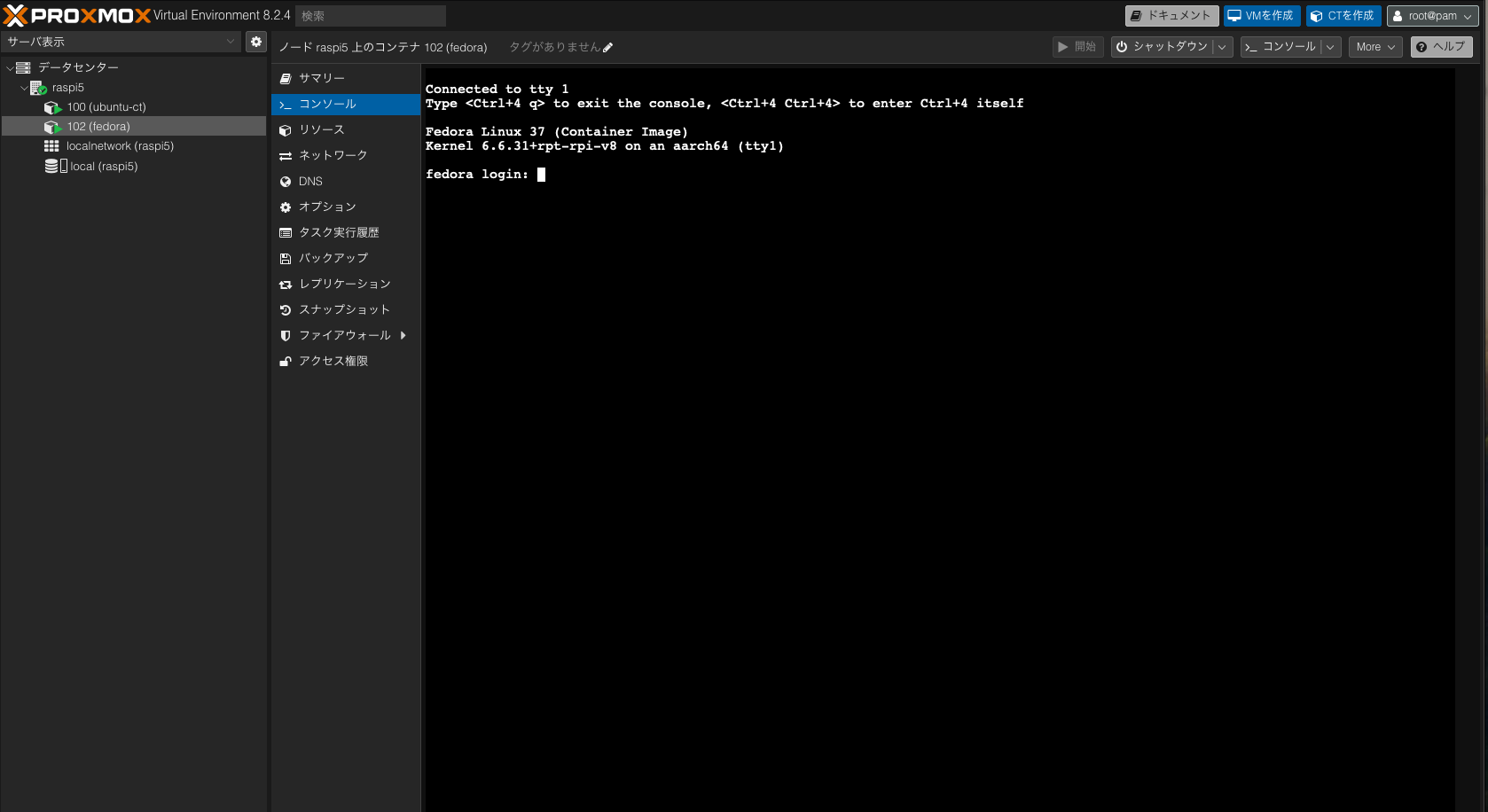Click the local storage database icon

pos(52,166)
